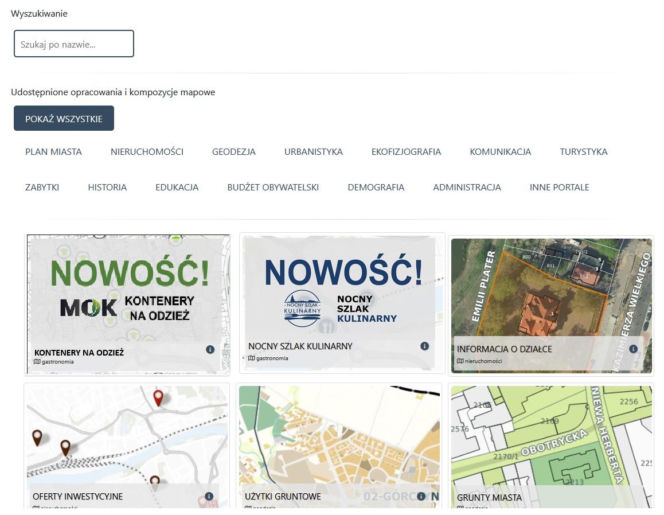Select the EDUKACJA category
Image resolution: width=664 pixels, height=515 pixels.
coord(177,187)
